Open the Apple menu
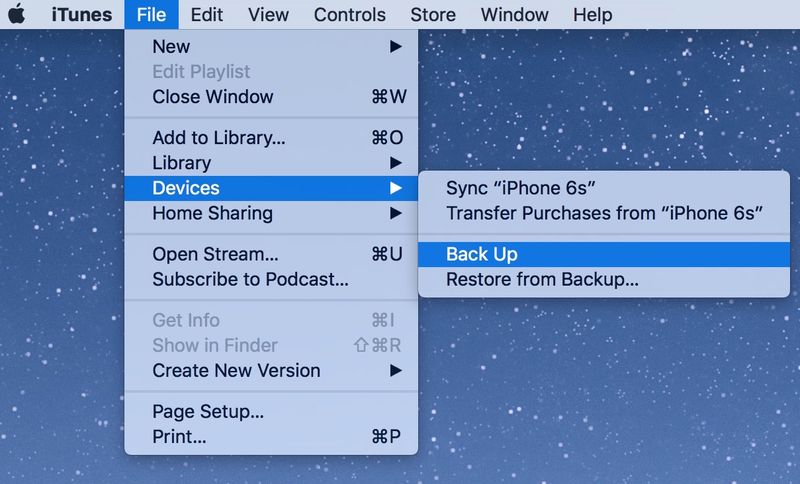Viewport: 800px width, 484px height. pos(17,14)
